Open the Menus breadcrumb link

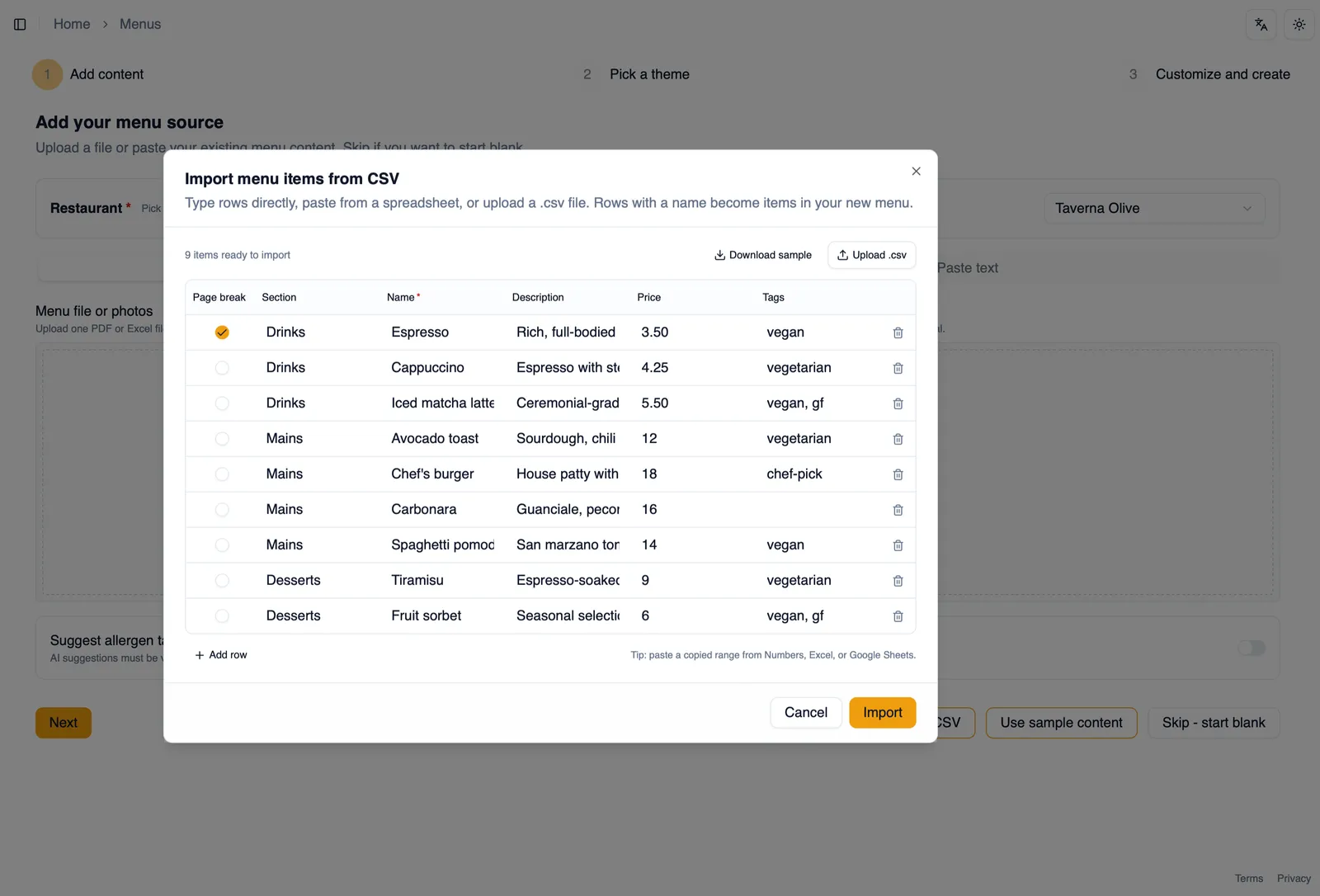[140, 24]
